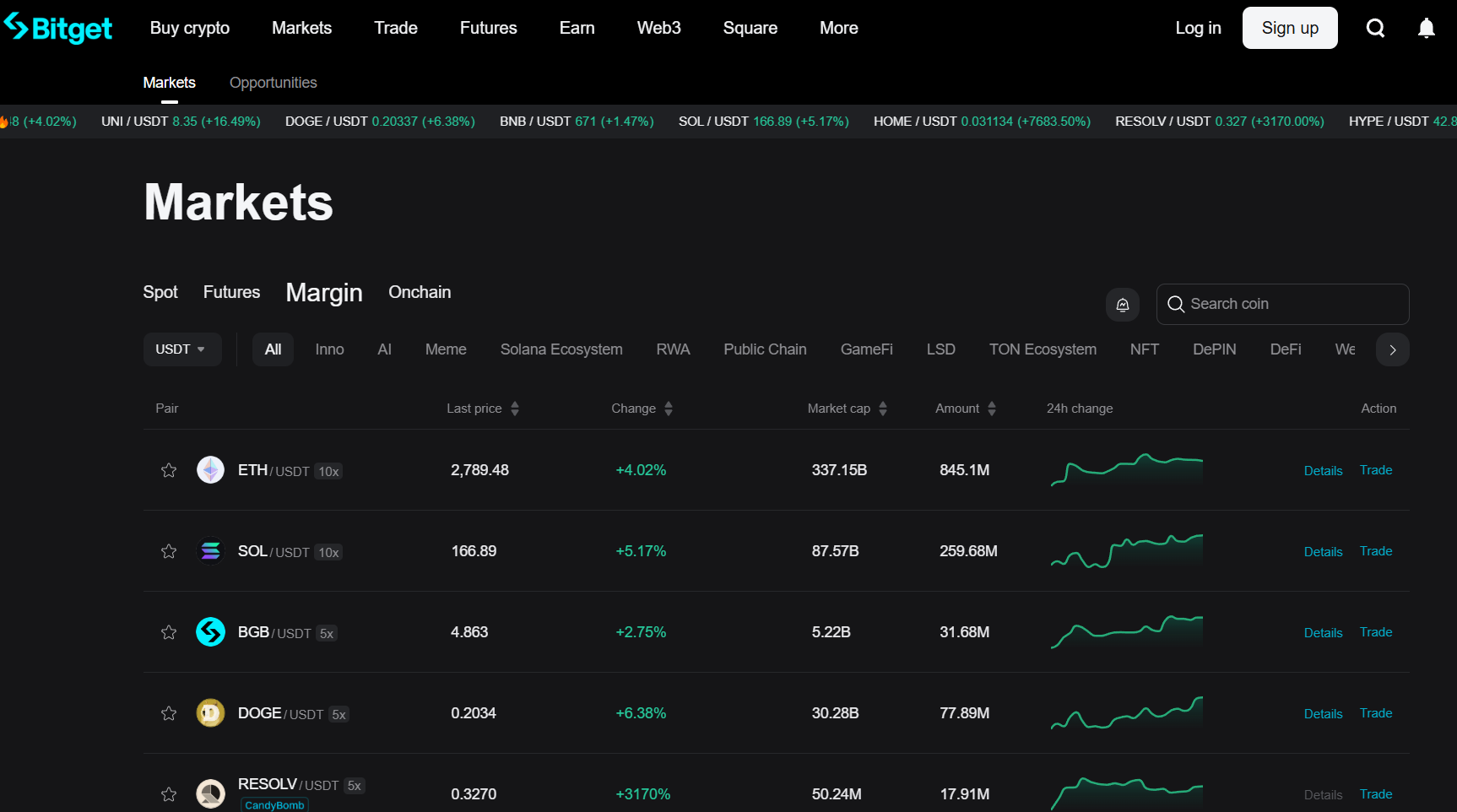Filter by Solana Ecosystem category
Viewport: 1457px width, 812px height.
[561, 349]
